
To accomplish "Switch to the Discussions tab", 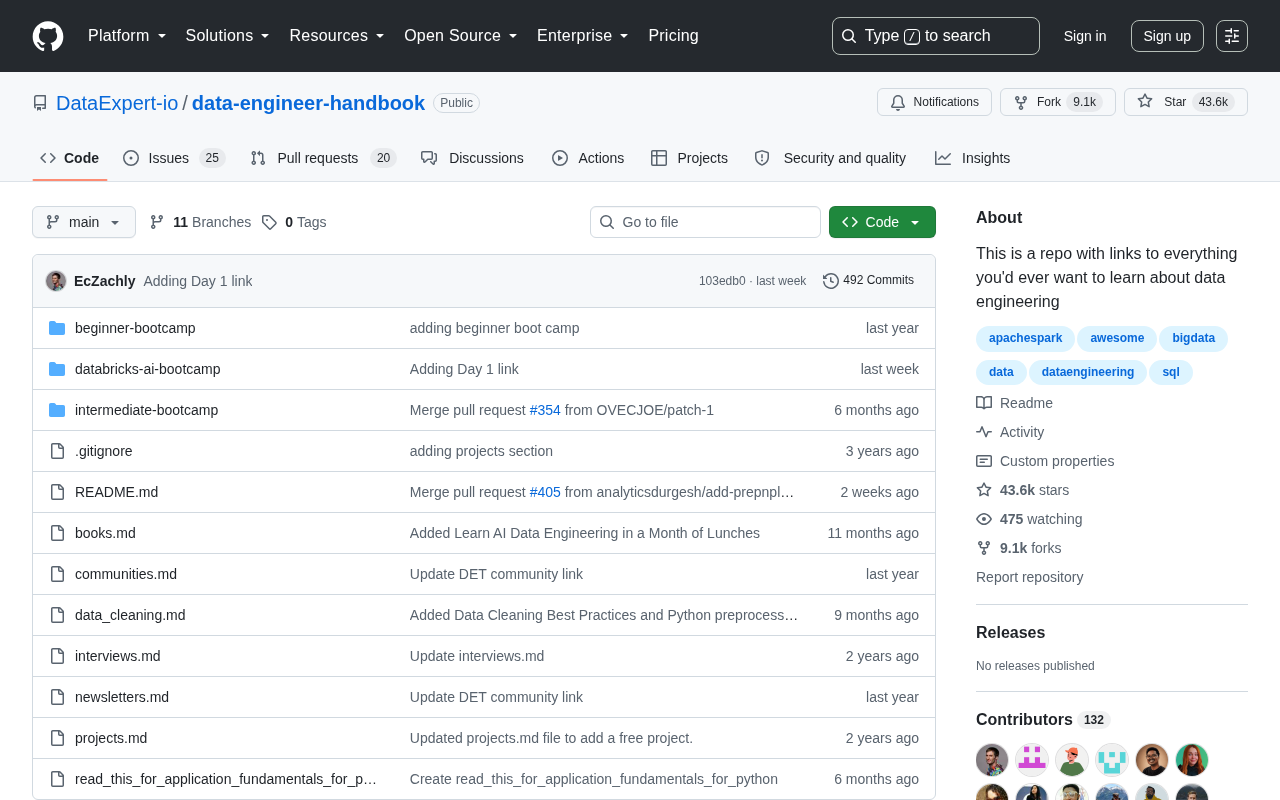I will coord(472,158).
